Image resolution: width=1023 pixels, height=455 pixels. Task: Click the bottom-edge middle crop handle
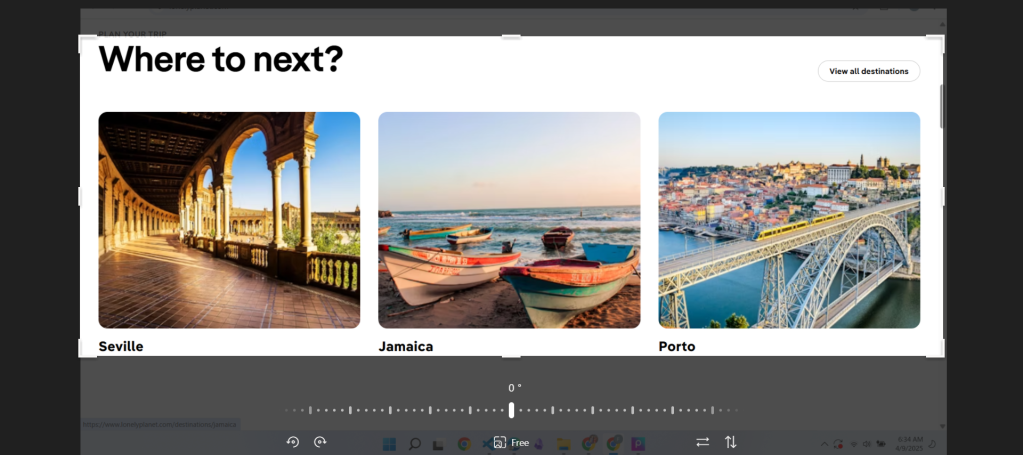511,356
